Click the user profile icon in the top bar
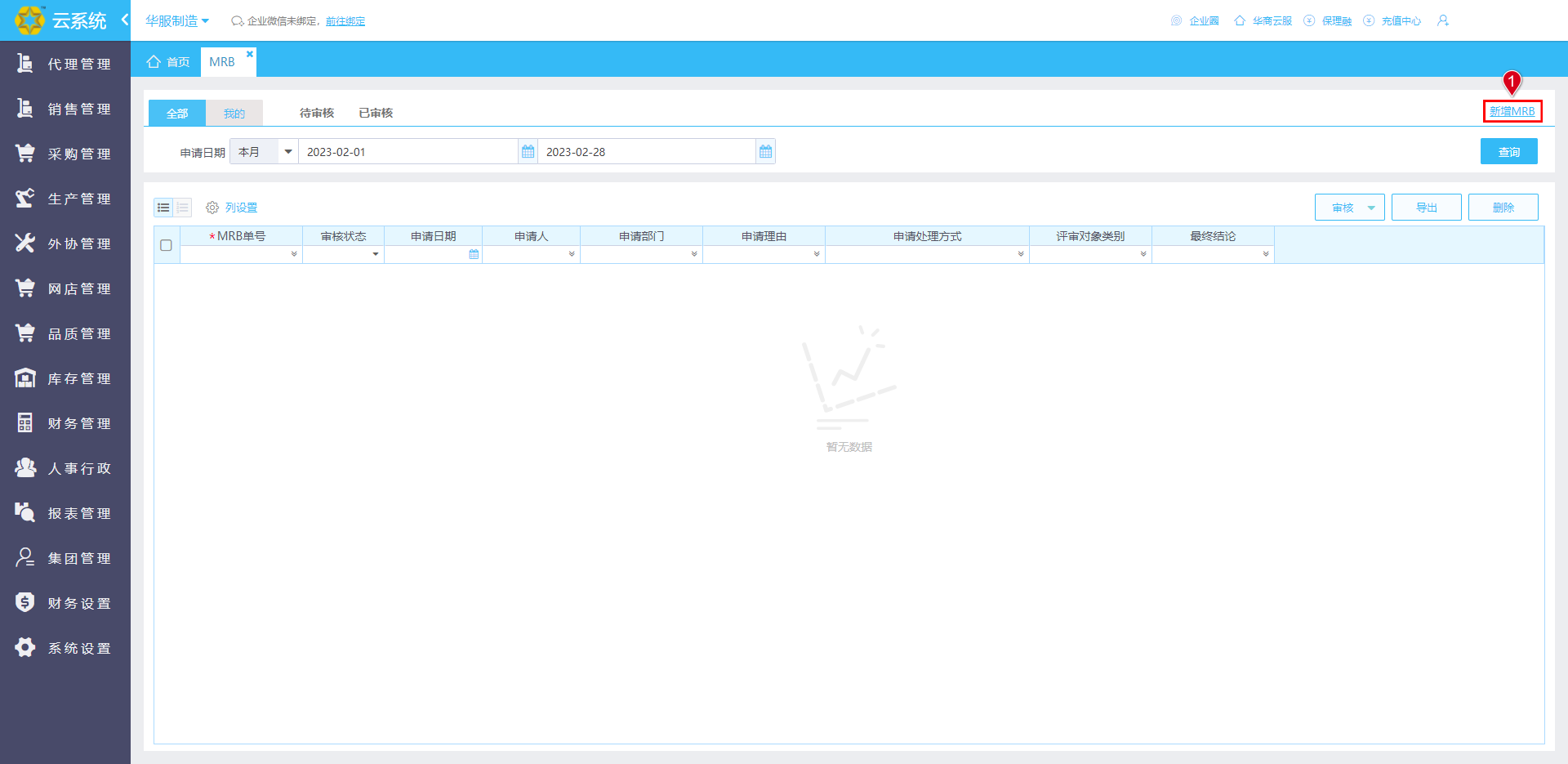Image resolution: width=1568 pixels, height=764 pixels. (x=1443, y=20)
